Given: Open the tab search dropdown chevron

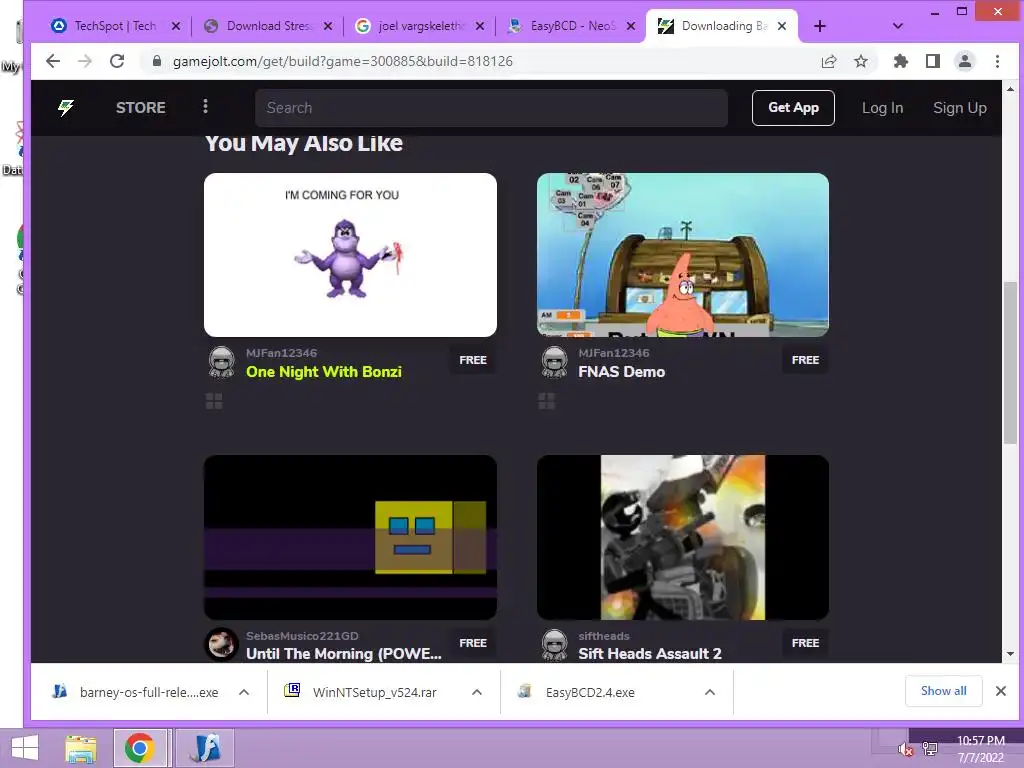Looking at the screenshot, I should coord(897,26).
